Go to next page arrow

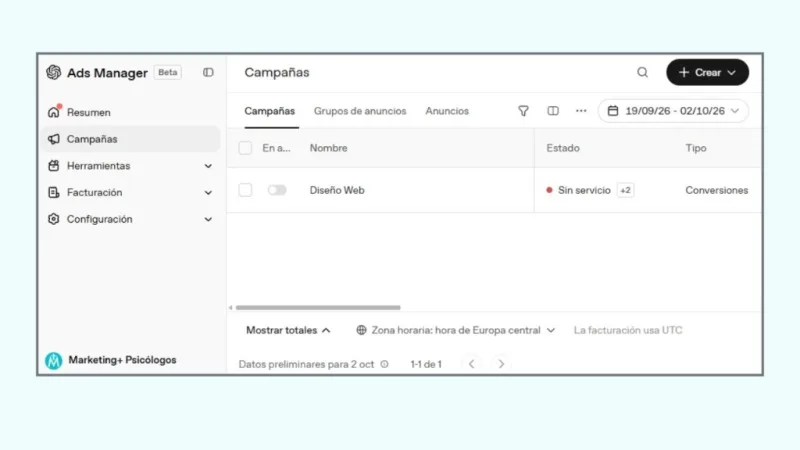[501, 364]
